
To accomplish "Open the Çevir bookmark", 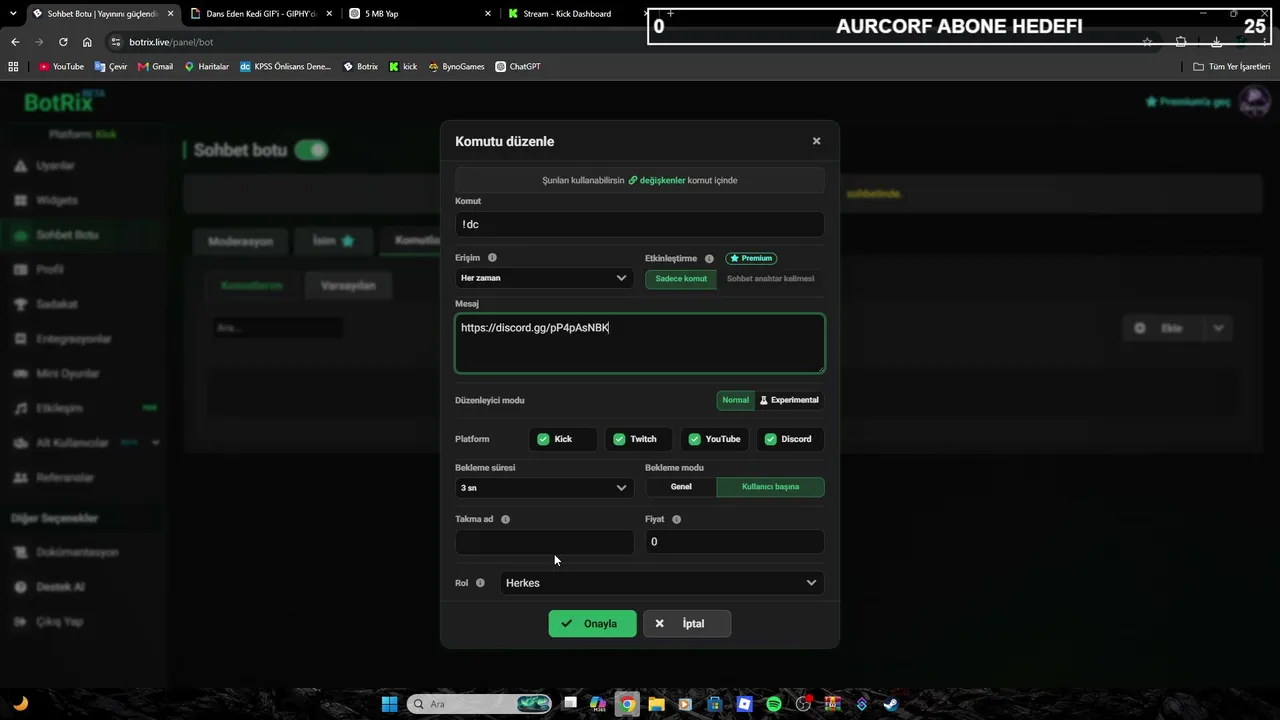I will [110, 67].
